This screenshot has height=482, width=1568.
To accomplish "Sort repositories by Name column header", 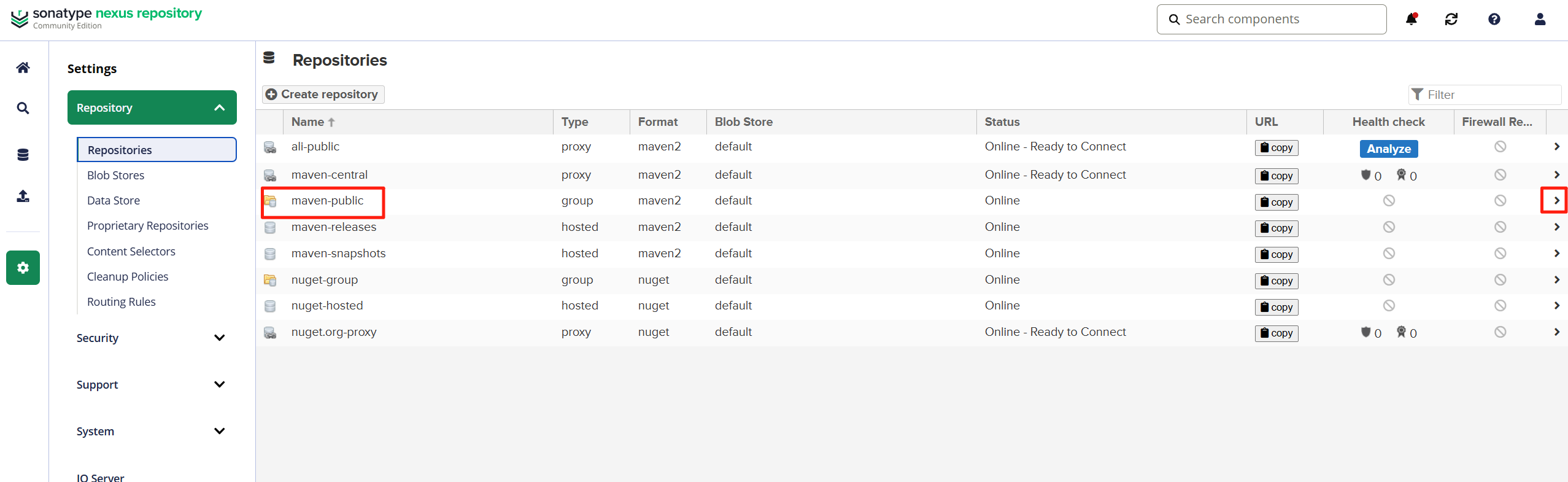I will pyautogui.click(x=418, y=122).
